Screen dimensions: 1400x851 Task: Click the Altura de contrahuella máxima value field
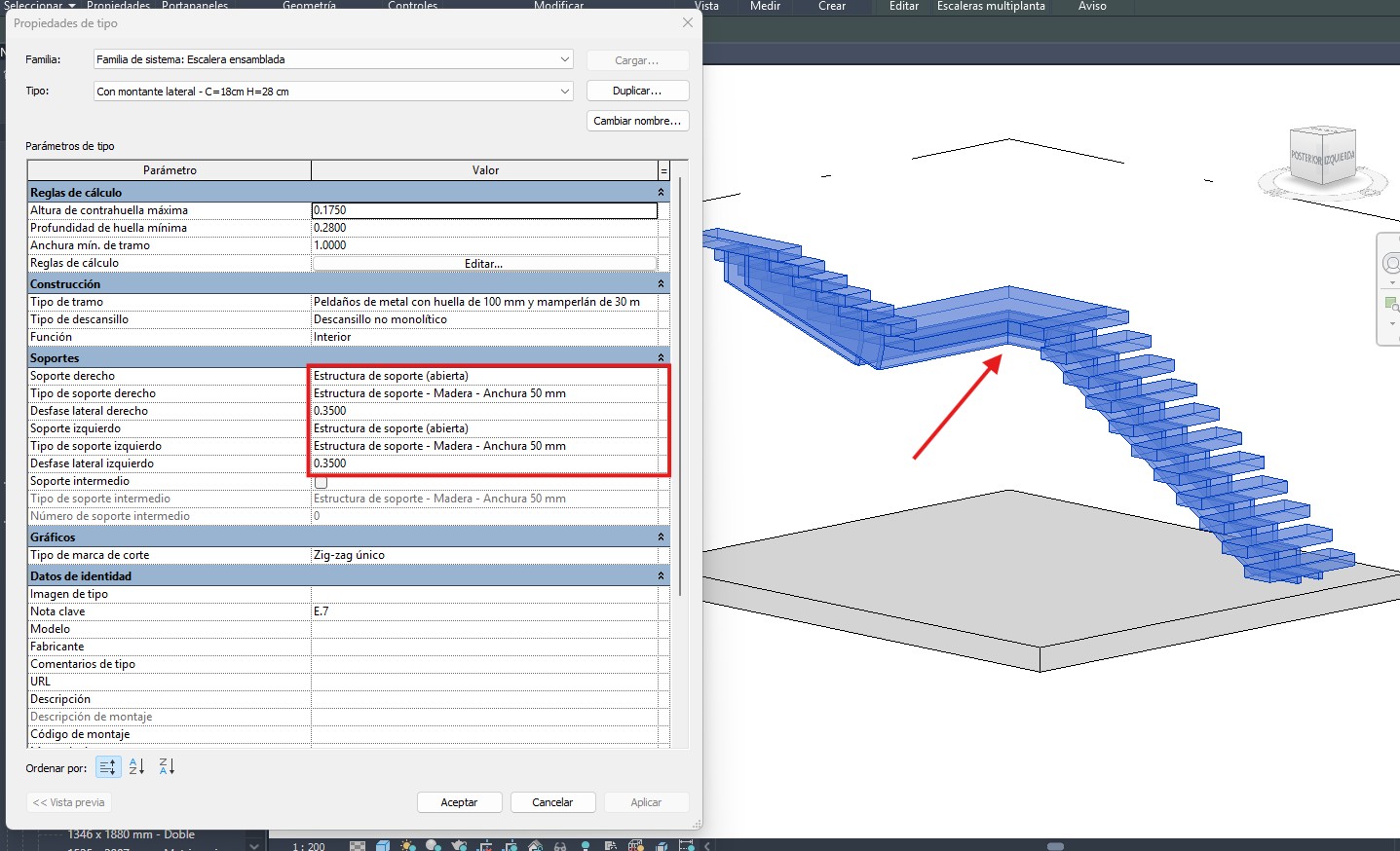point(484,210)
